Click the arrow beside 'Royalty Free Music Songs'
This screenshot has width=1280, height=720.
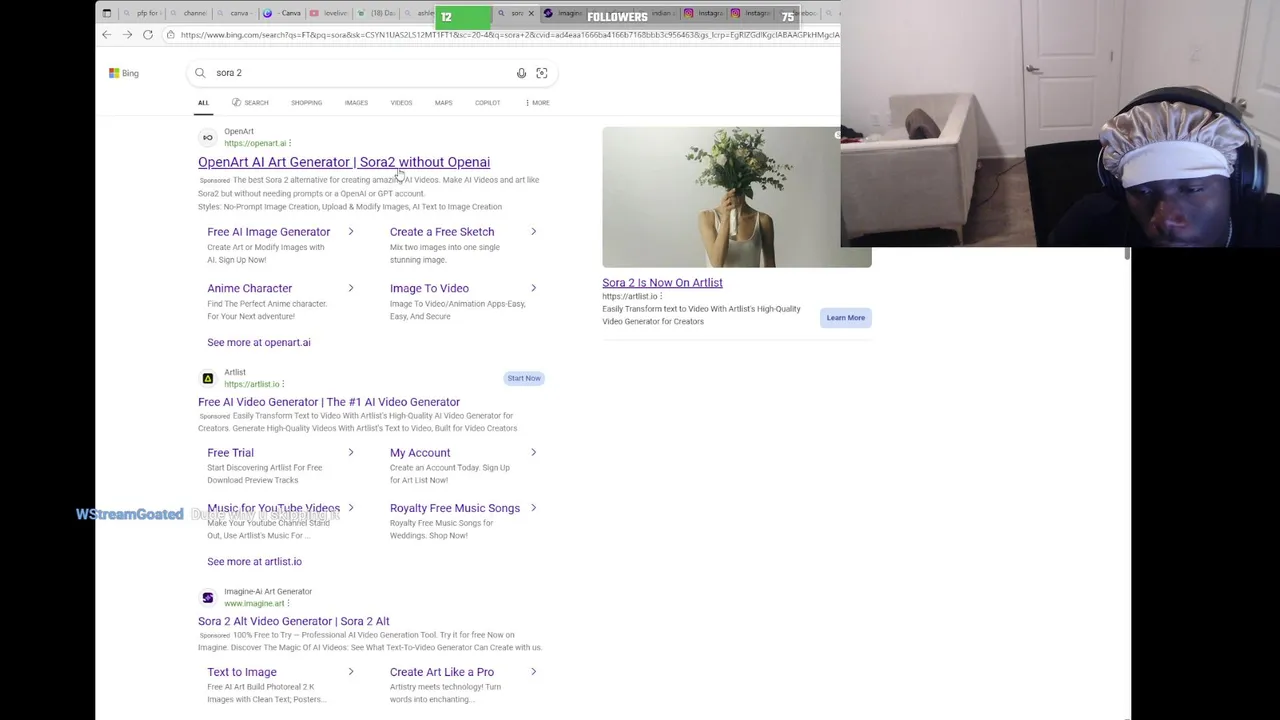533,508
